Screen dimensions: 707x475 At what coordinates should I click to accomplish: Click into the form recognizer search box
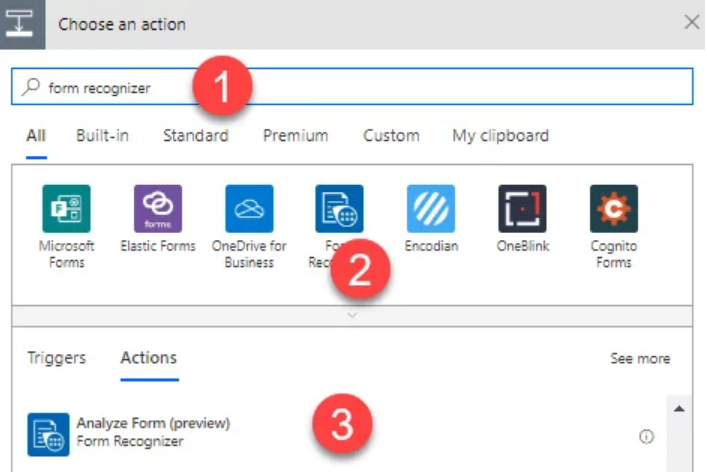pyautogui.click(x=352, y=87)
